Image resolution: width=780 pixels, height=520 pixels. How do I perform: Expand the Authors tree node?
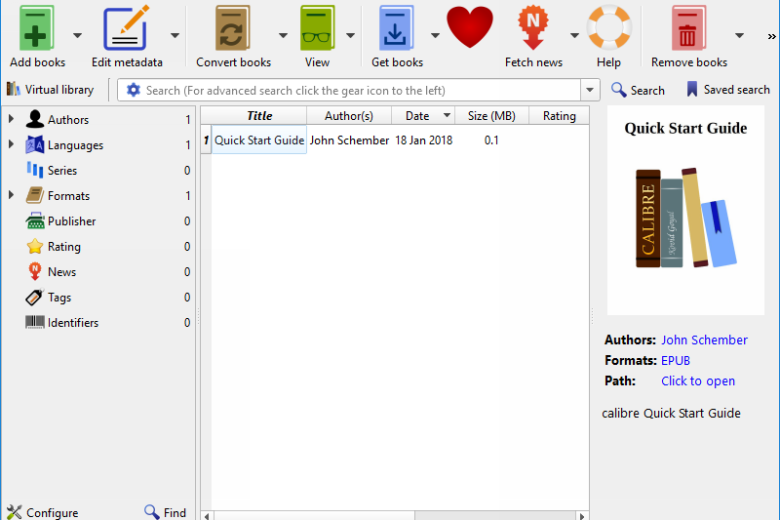11,119
